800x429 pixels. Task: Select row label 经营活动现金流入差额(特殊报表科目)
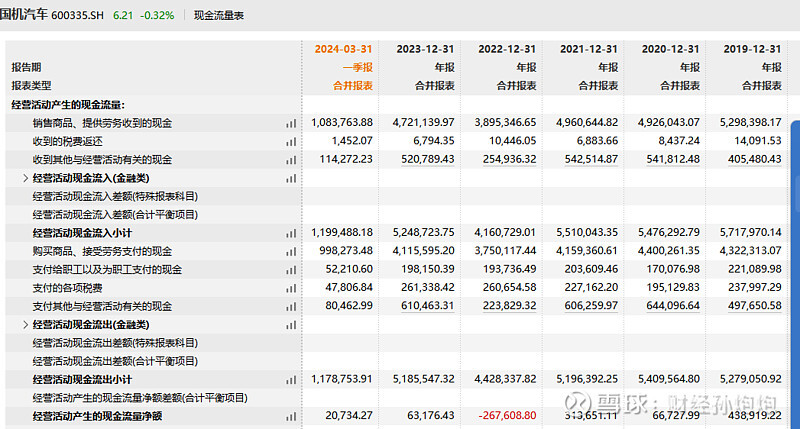[x=115, y=196]
